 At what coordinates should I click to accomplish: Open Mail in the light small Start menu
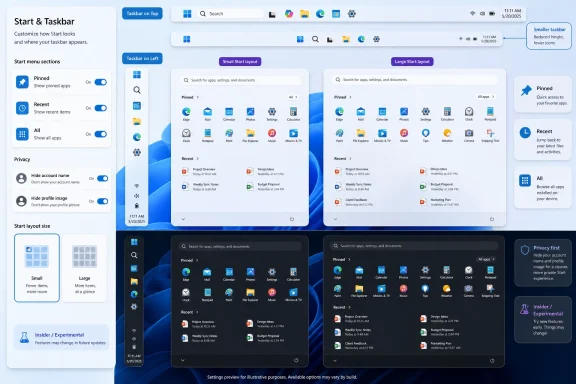click(208, 114)
